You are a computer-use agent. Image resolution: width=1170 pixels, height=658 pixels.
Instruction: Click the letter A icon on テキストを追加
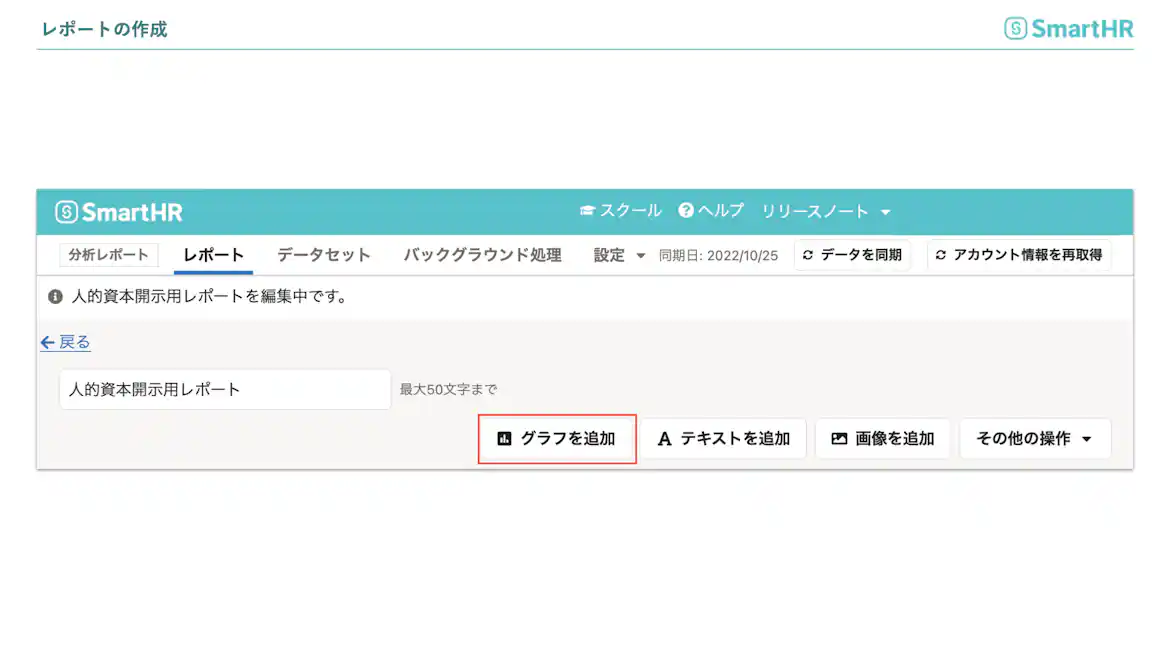tap(663, 438)
